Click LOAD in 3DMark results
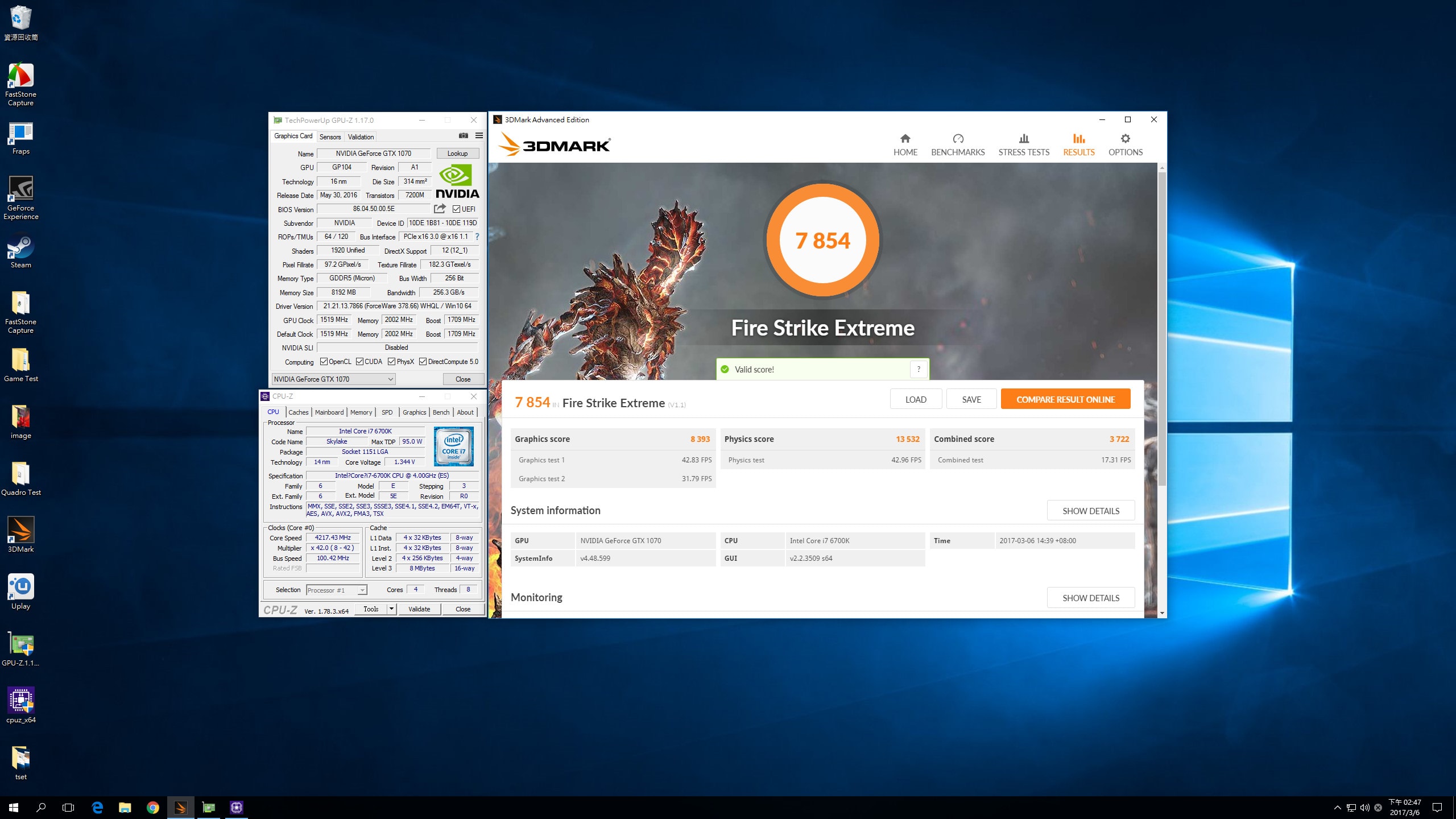The image size is (1456, 819). point(916,399)
